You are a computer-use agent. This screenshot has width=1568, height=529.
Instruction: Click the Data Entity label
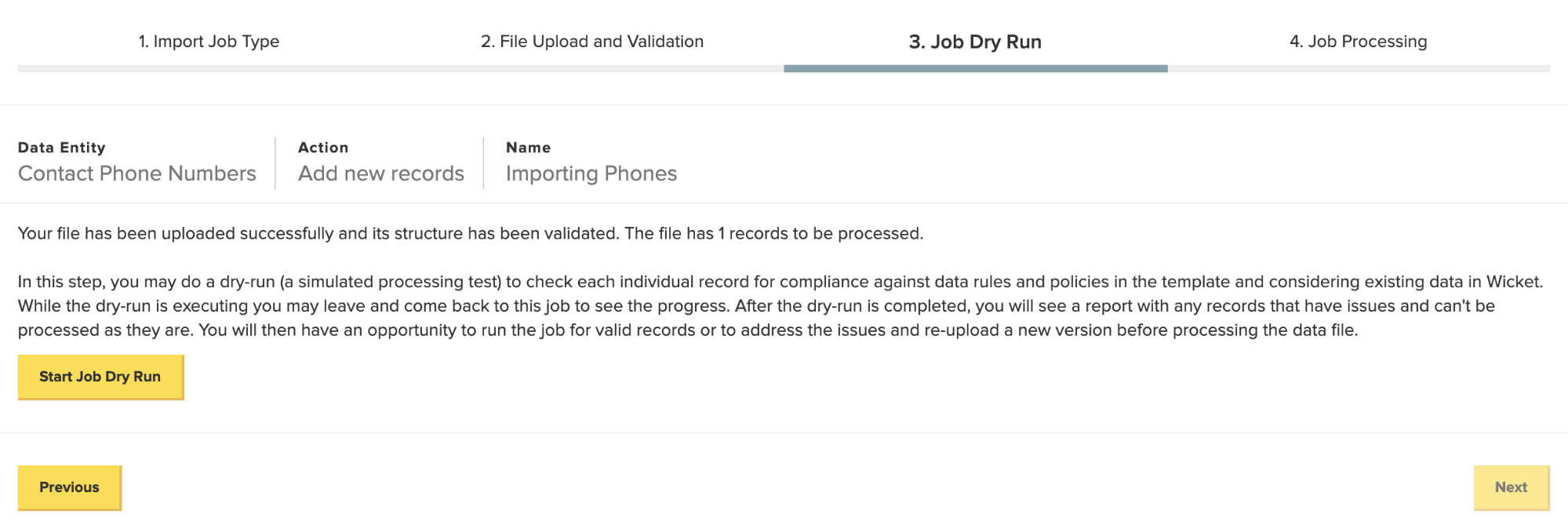[62, 148]
